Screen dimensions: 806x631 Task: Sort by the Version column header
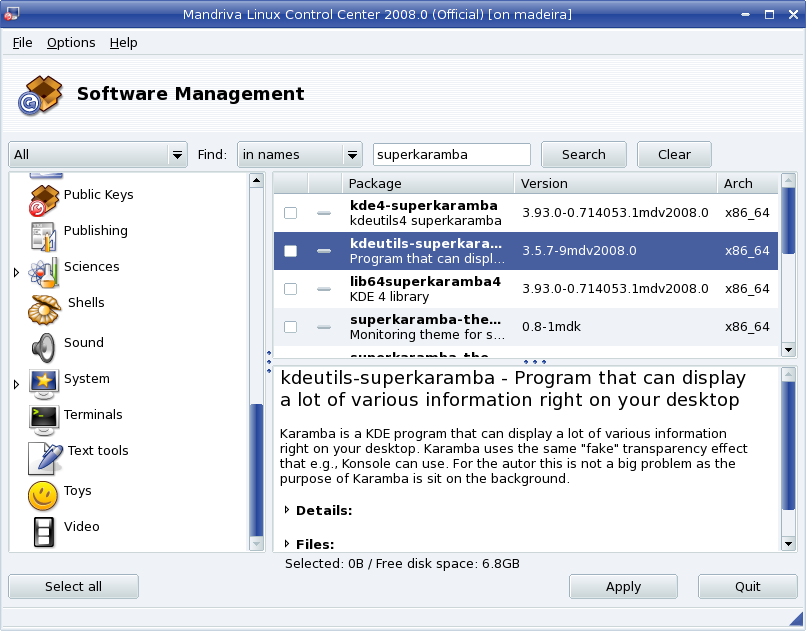coord(615,183)
